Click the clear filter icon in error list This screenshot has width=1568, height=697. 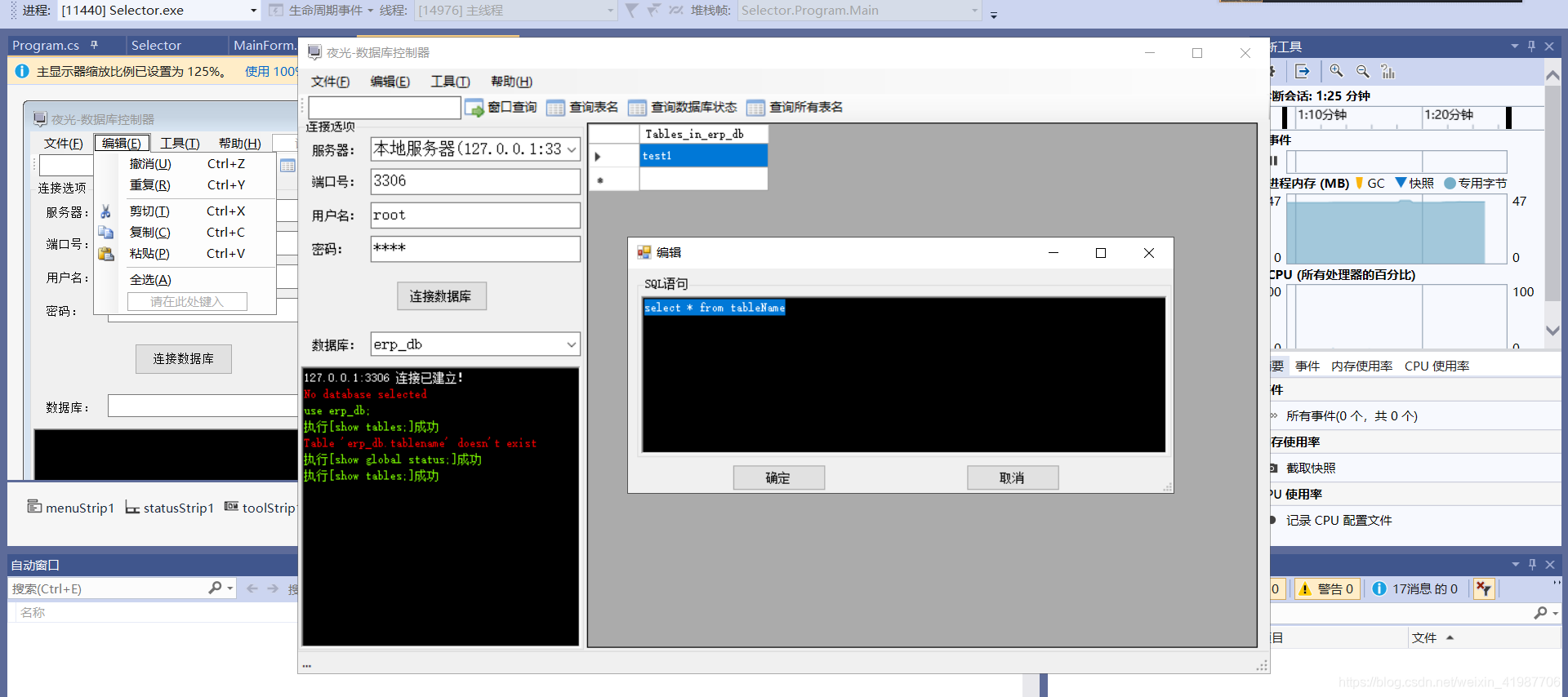click(x=1484, y=589)
